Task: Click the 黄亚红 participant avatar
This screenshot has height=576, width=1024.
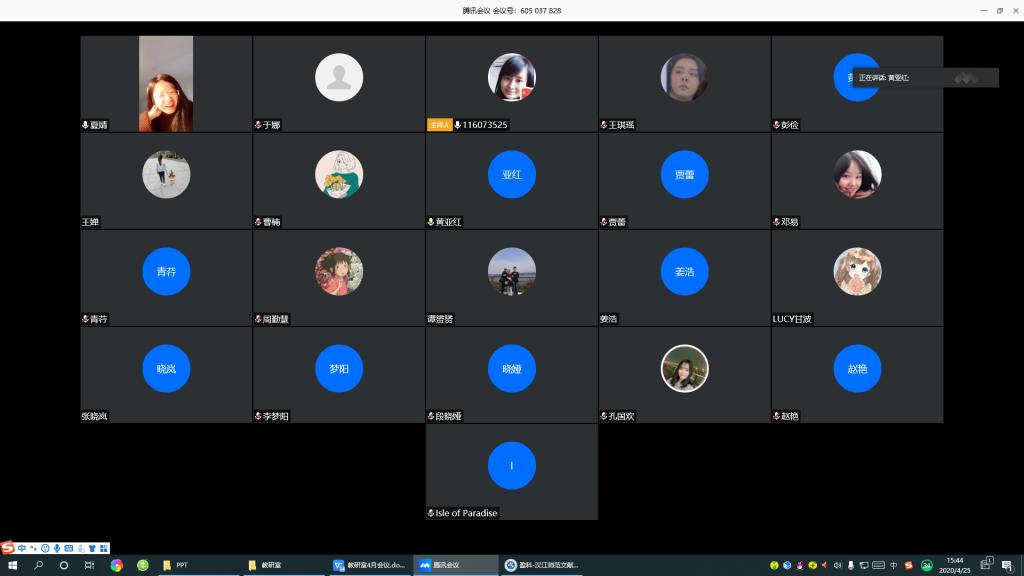Action: coord(511,174)
